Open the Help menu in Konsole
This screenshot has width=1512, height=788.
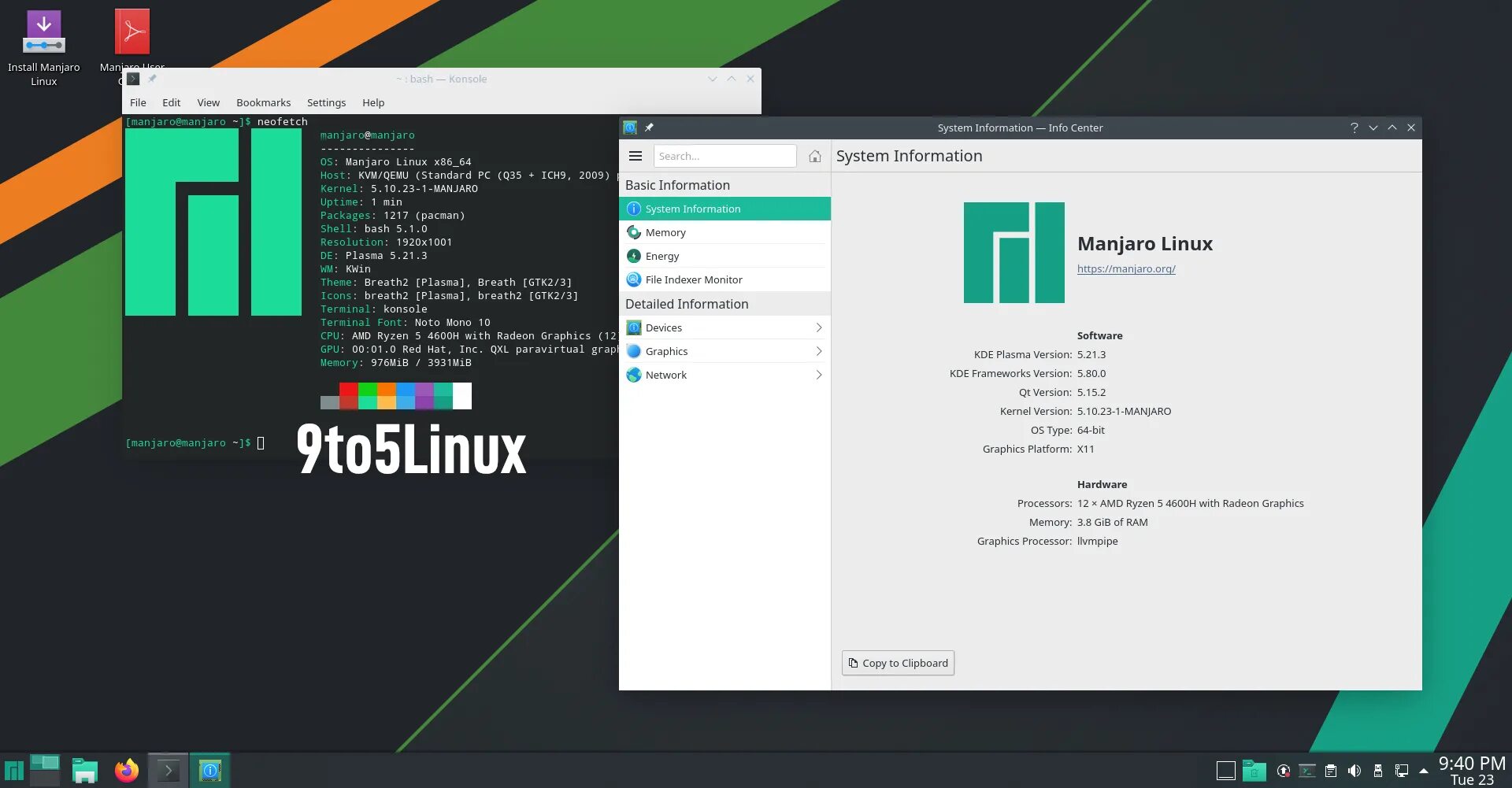373,102
